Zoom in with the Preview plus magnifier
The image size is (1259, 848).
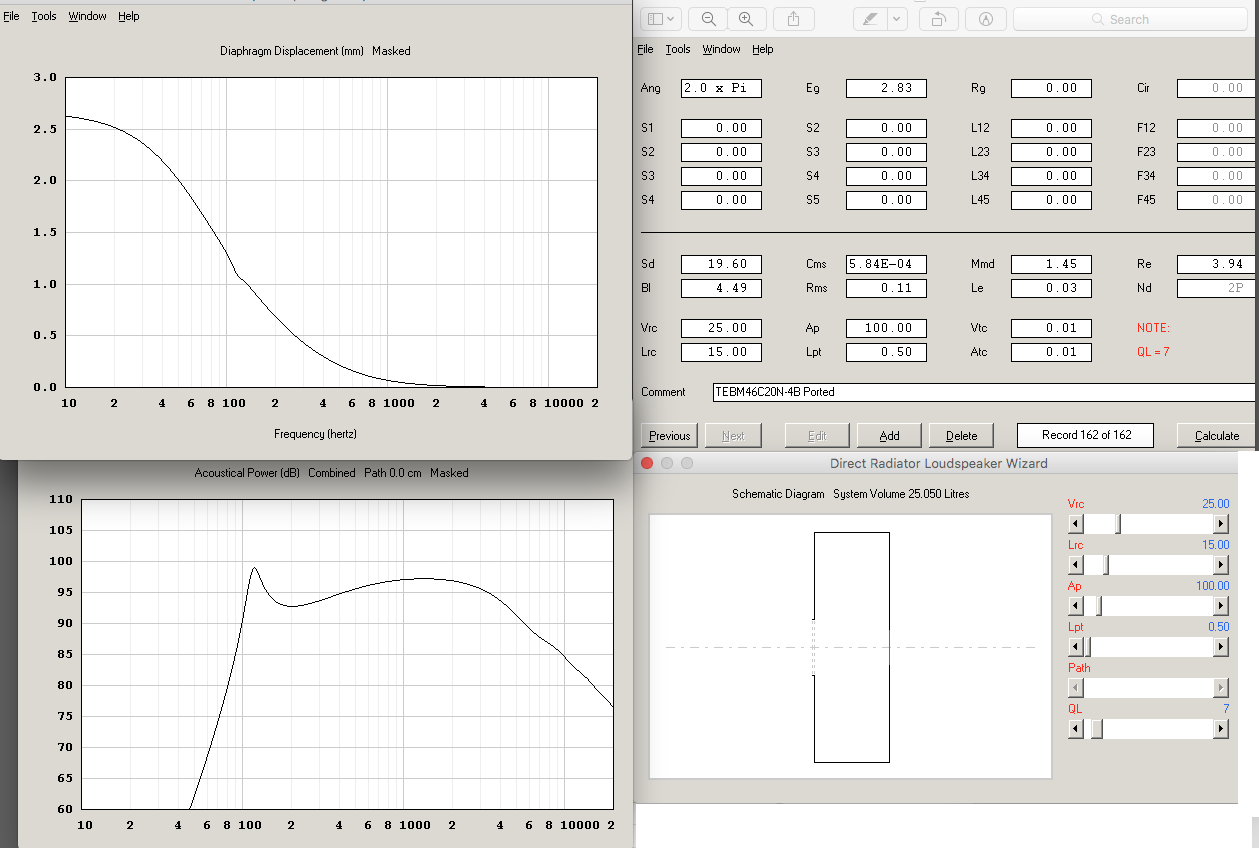(x=746, y=19)
